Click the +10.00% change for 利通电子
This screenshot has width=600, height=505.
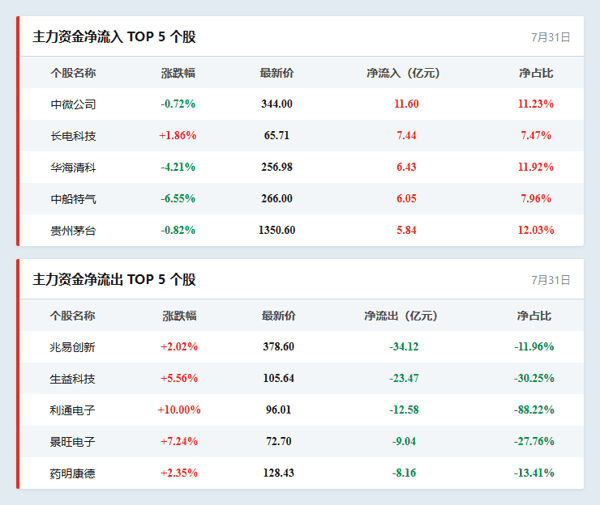pos(179,410)
